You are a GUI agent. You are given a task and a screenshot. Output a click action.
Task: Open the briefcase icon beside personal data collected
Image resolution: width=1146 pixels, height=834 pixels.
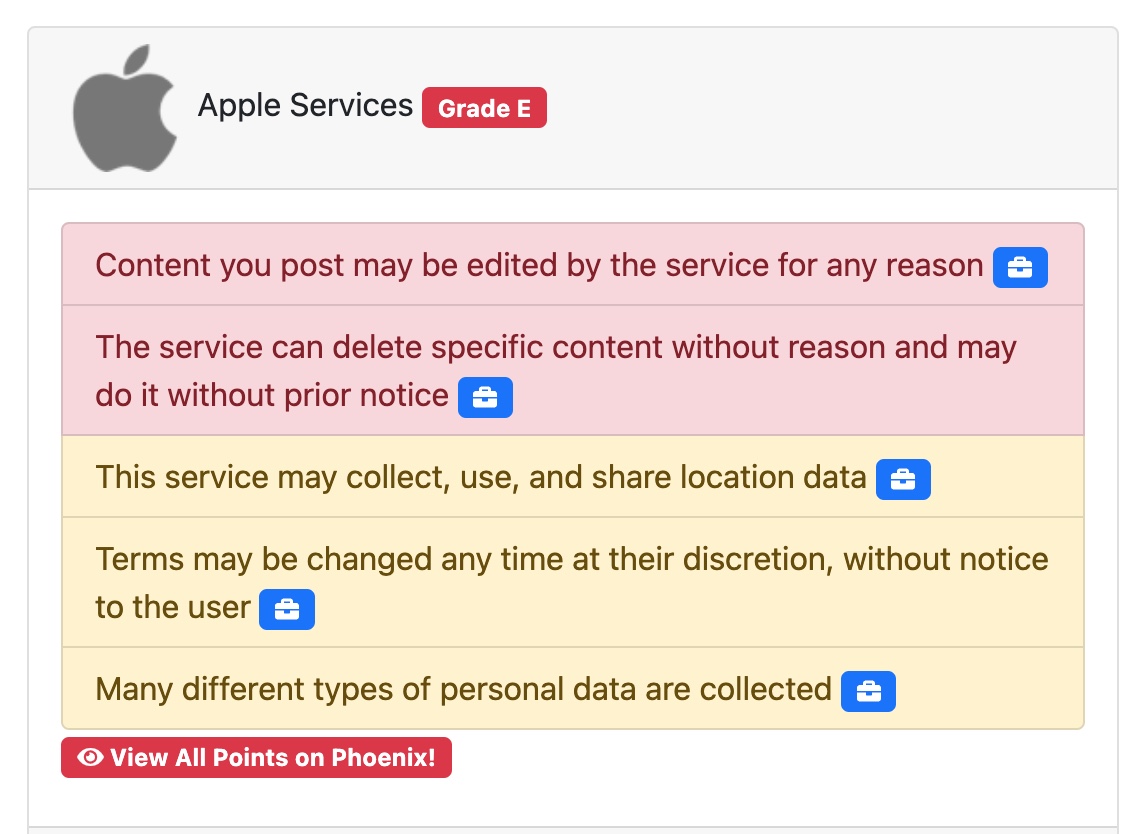[x=868, y=691]
